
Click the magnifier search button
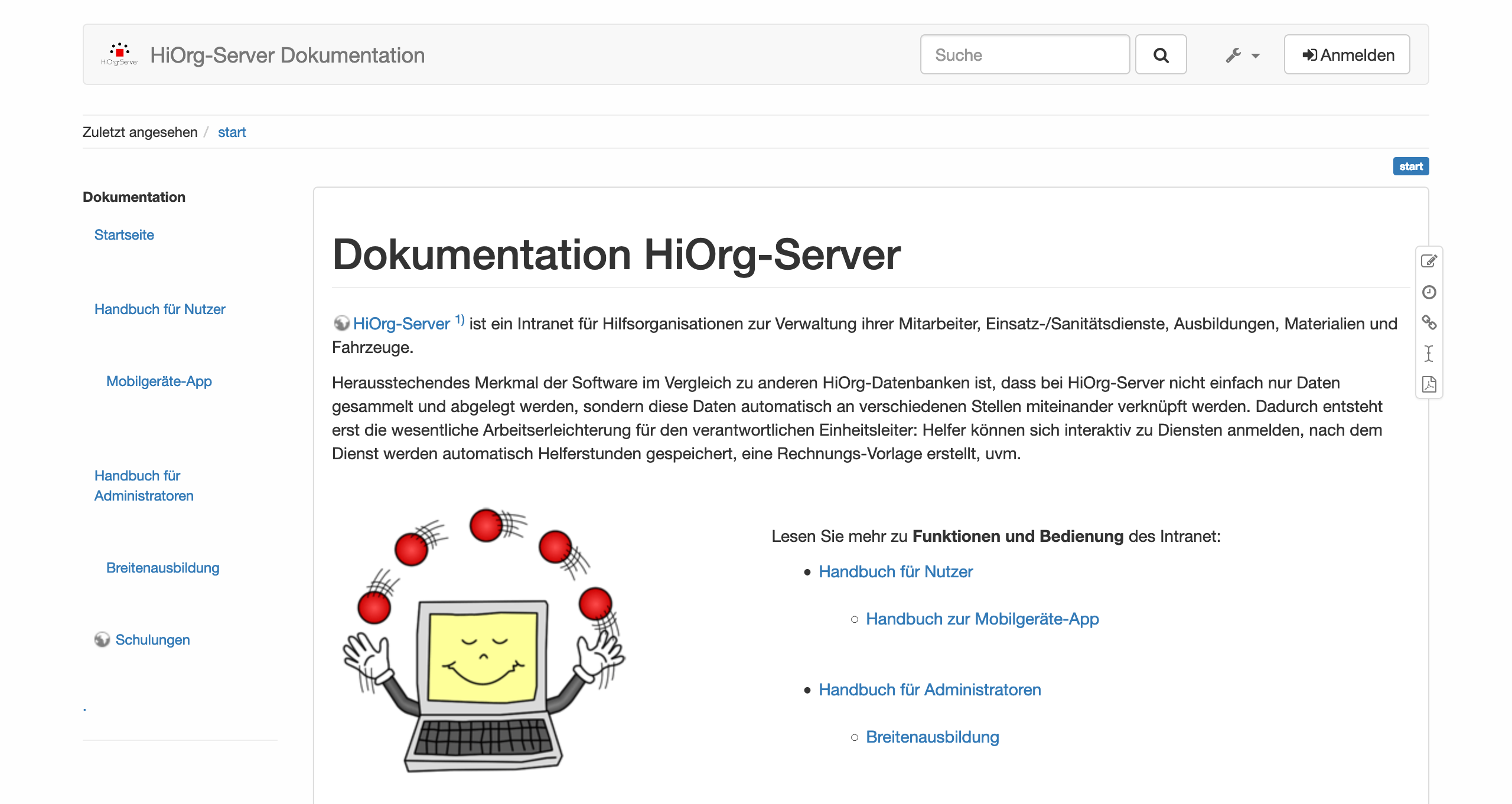tap(1161, 55)
